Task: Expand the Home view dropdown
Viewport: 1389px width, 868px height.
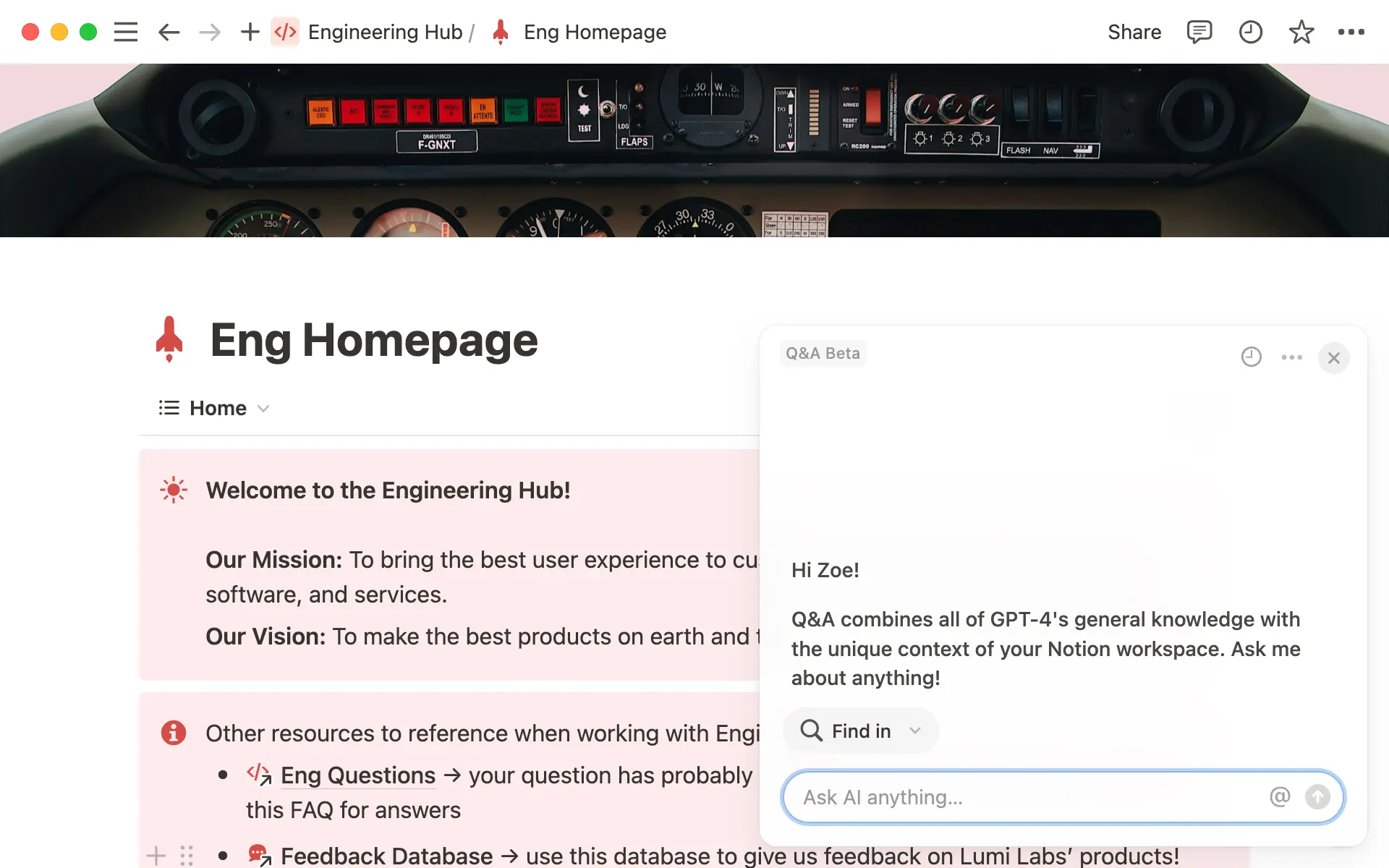Action: (263, 408)
